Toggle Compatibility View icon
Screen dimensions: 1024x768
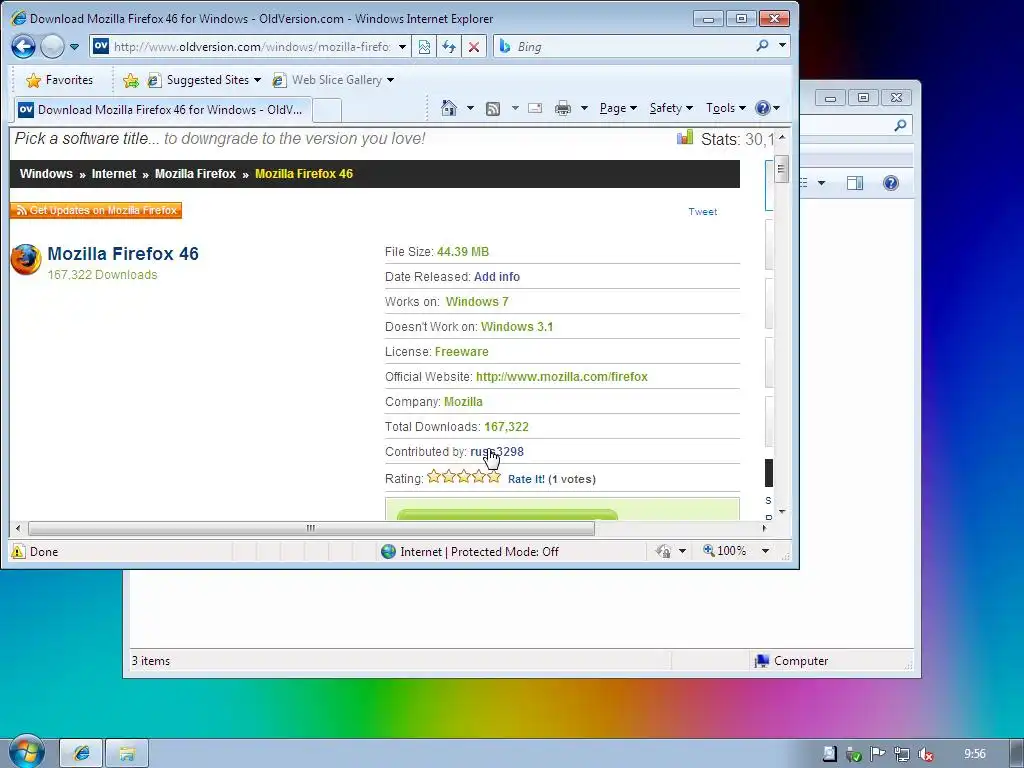point(424,47)
